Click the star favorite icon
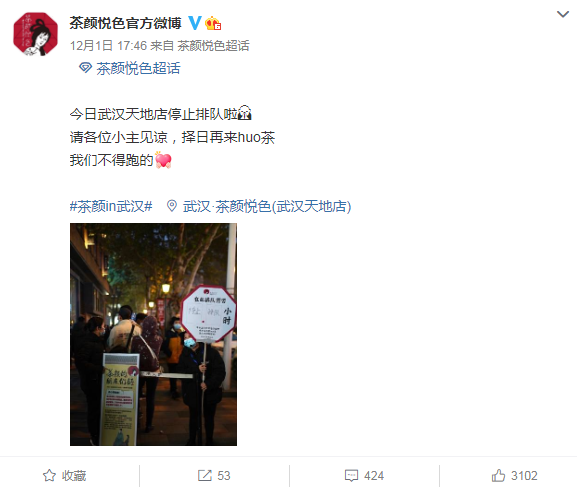The height and width of the screenshot is (488, 577). (x=49, y=475)
